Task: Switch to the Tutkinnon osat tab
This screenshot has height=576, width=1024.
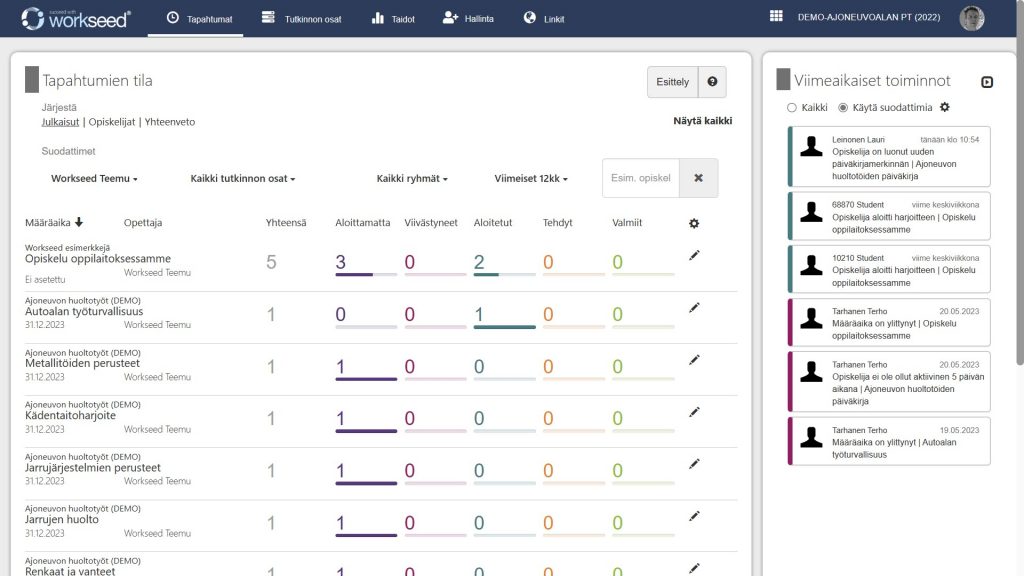Action: pos(301,18)
